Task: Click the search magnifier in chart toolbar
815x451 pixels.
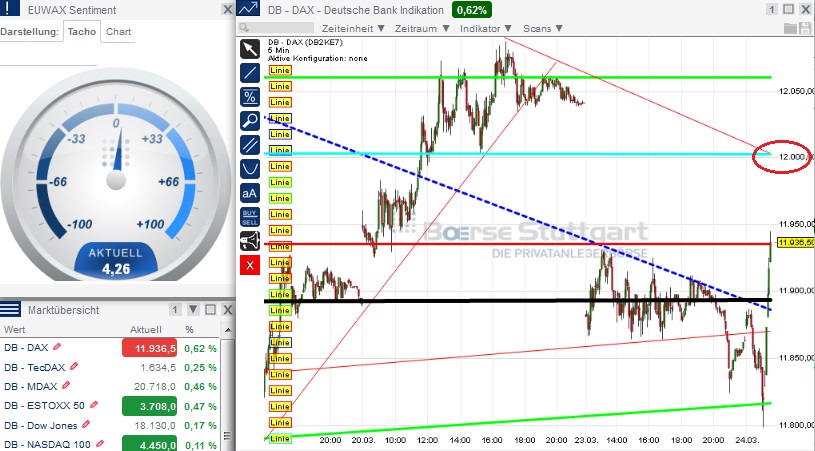Action: [x=244, y=28]
